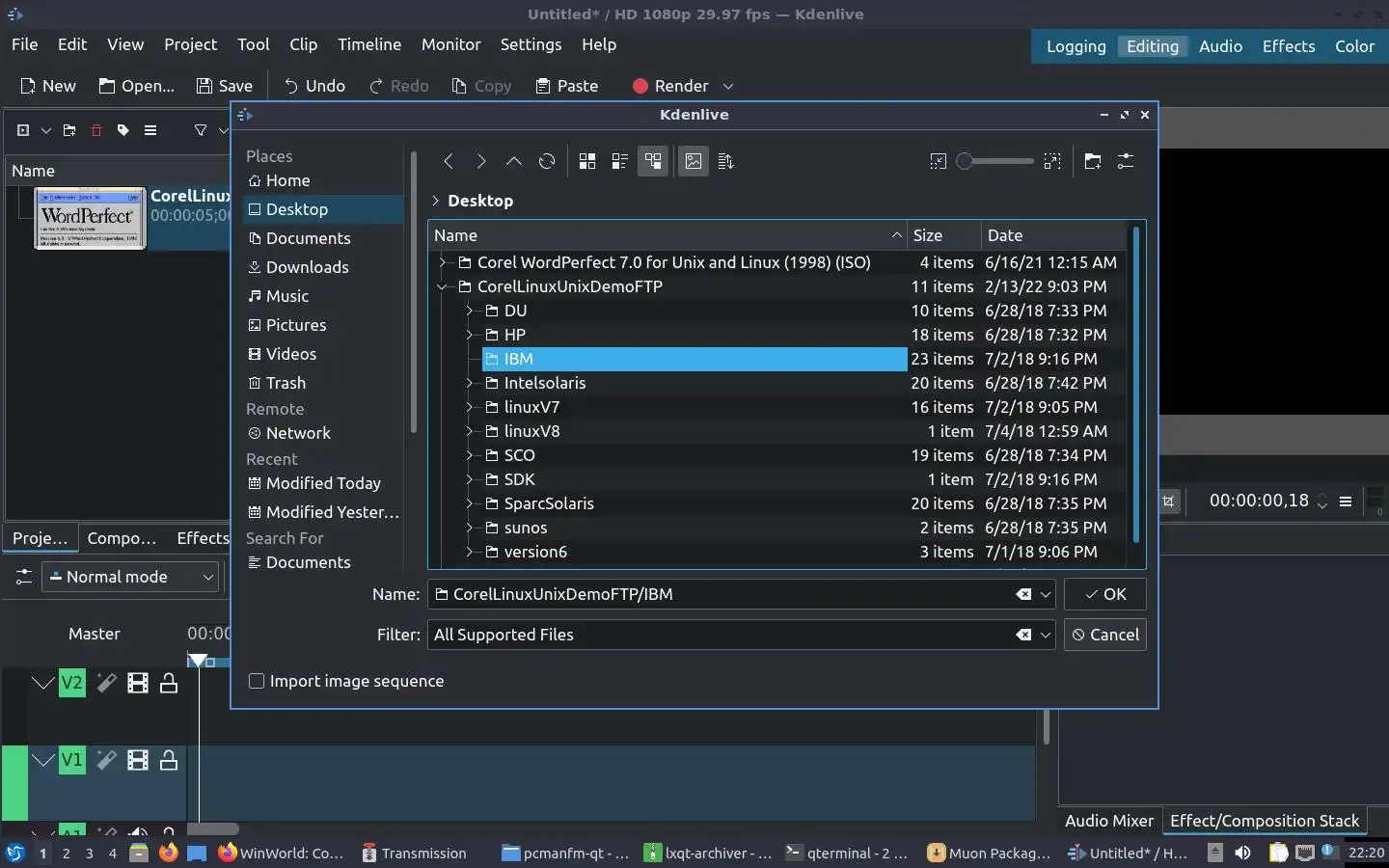This screenshot has width=1389, height=868.
Task: Click Save in the toolbar
Action: tap(225, 86)
